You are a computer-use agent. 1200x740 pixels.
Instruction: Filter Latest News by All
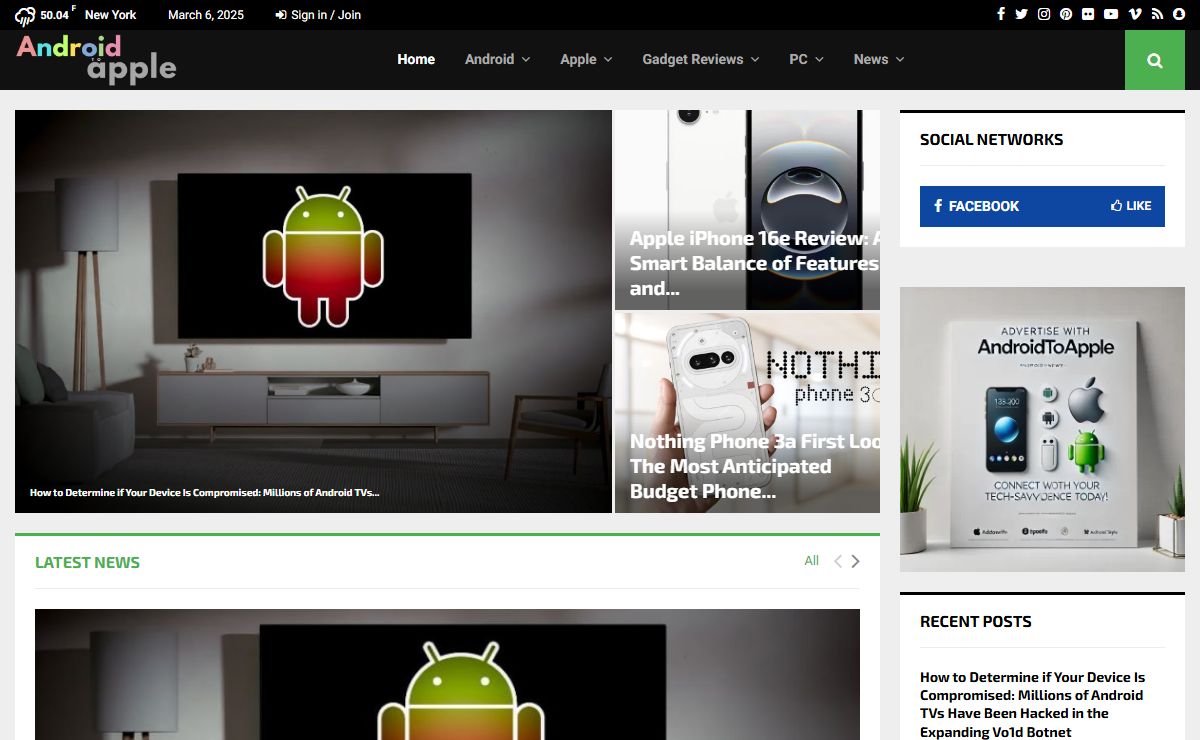pyautogui.click(x=812, y=561)
